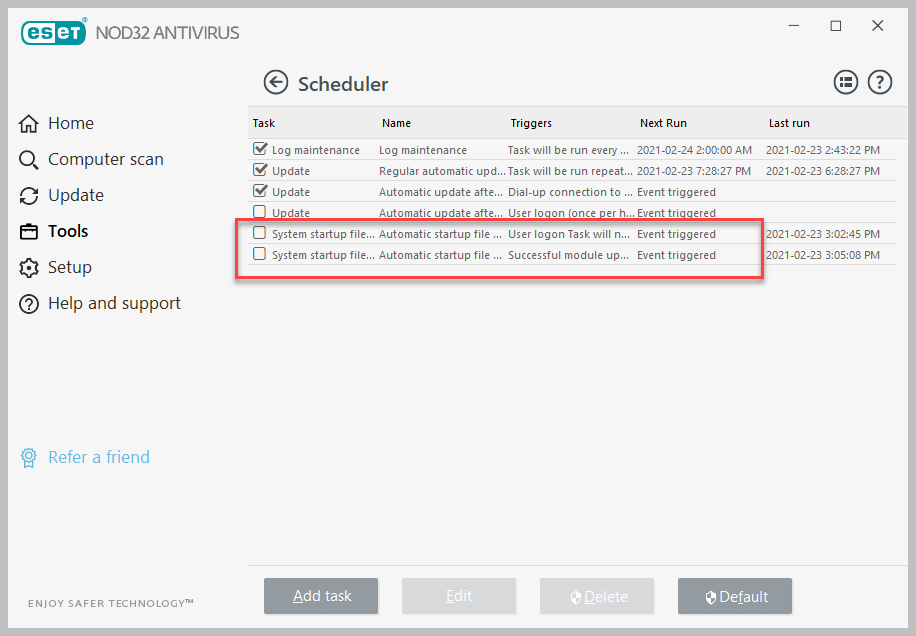916x636 pixels.
Task: Select the '2021-02-23 6:28:27 PM' last run cell
Action: click(823, 171)
